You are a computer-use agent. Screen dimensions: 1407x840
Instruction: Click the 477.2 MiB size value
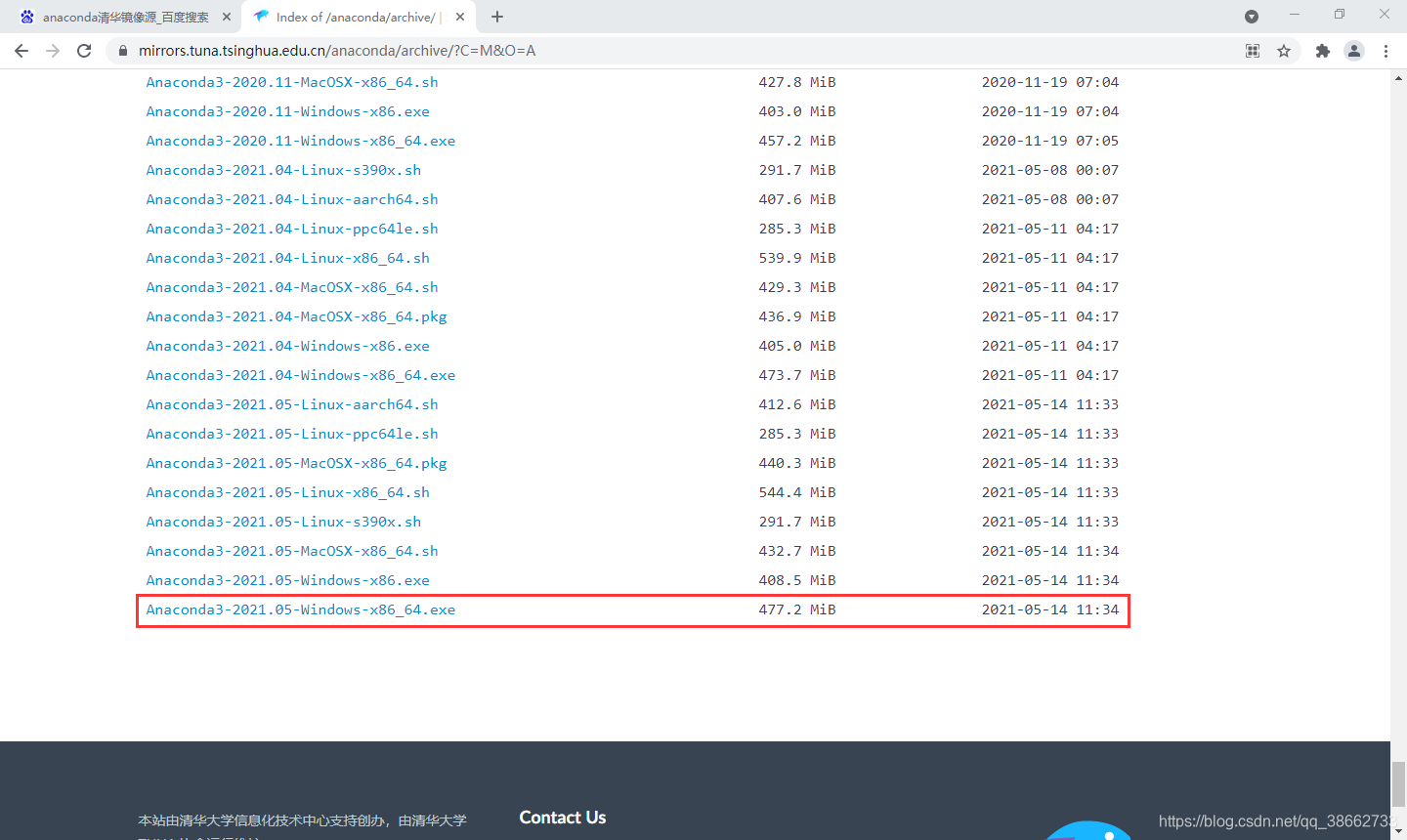tap(797, 609)
